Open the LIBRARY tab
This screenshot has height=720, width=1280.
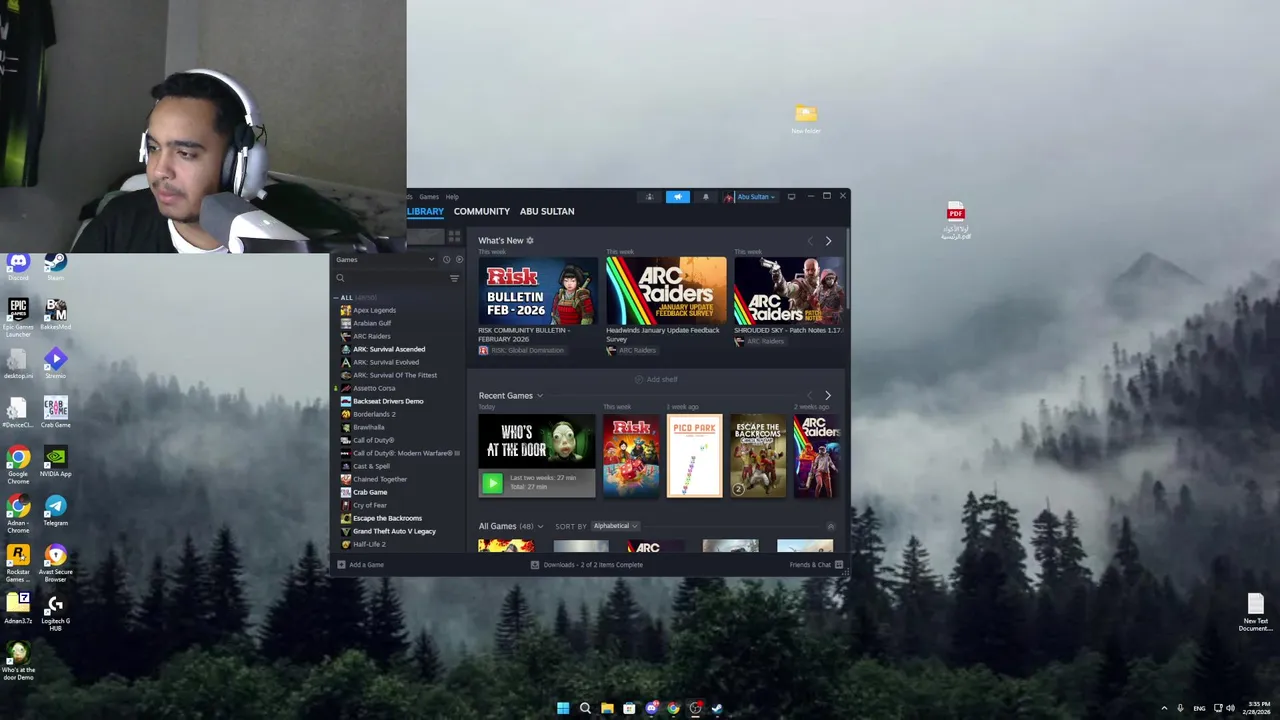pyautogui.click(x=425, y=211)
